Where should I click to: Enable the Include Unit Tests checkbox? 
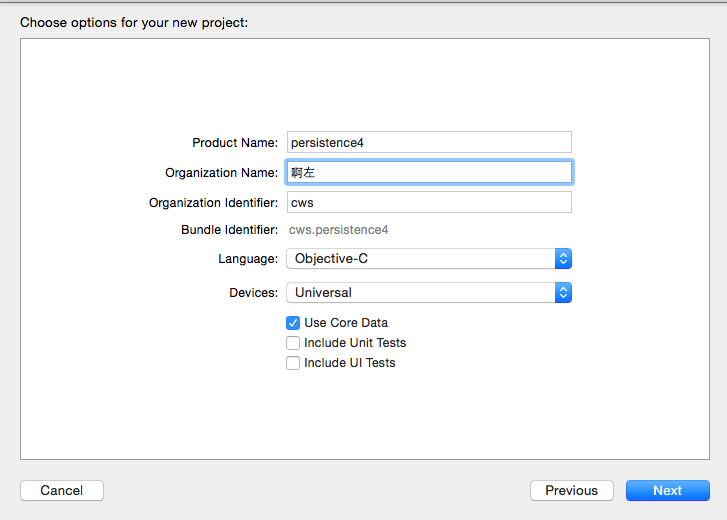pos(293,343)
